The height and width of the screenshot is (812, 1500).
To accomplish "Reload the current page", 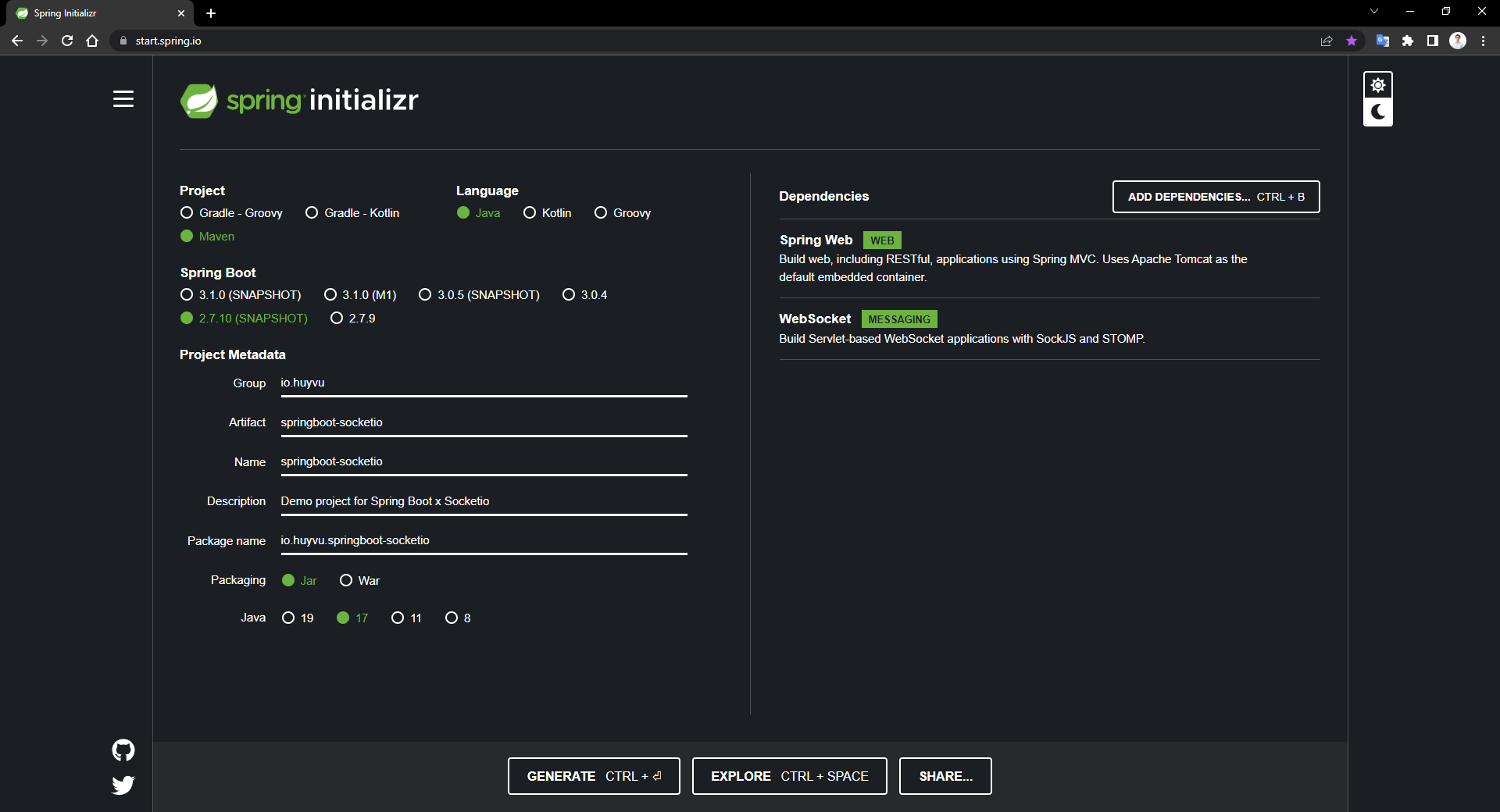I will pos(67,41).
